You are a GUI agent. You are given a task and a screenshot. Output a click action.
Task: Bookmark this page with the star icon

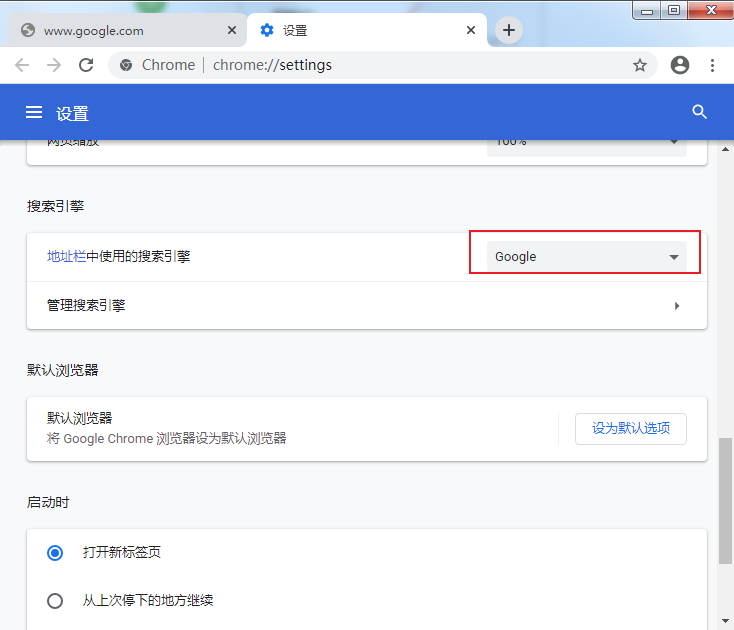coord(639,65)
